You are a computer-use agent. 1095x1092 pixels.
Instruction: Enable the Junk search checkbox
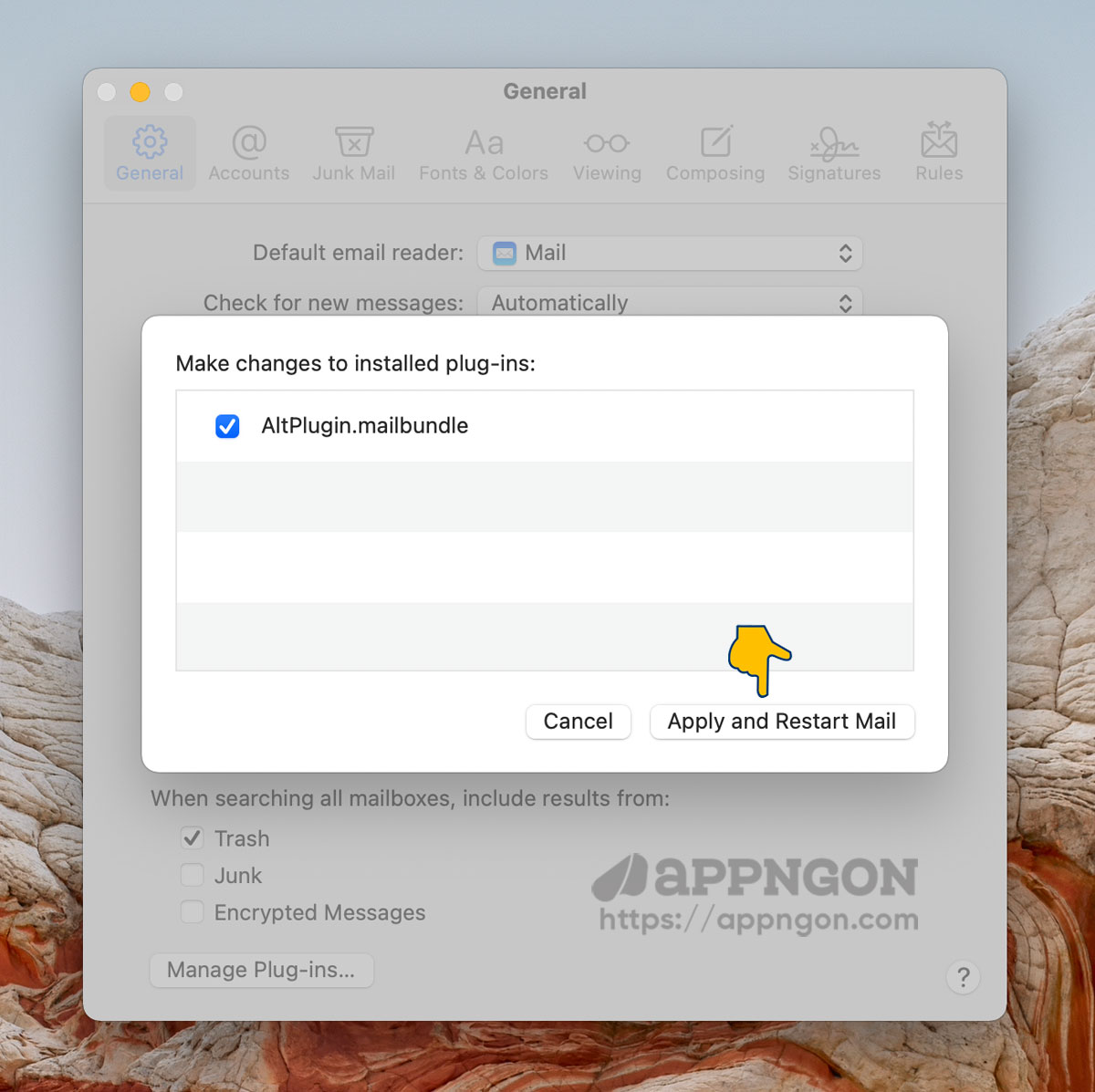[x=192, y=876]
